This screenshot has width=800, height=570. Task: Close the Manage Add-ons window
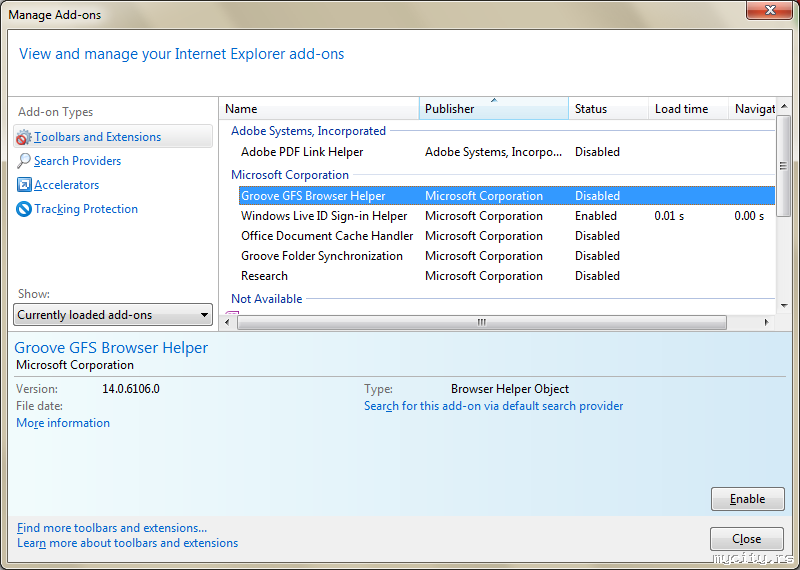pos(768,13)
